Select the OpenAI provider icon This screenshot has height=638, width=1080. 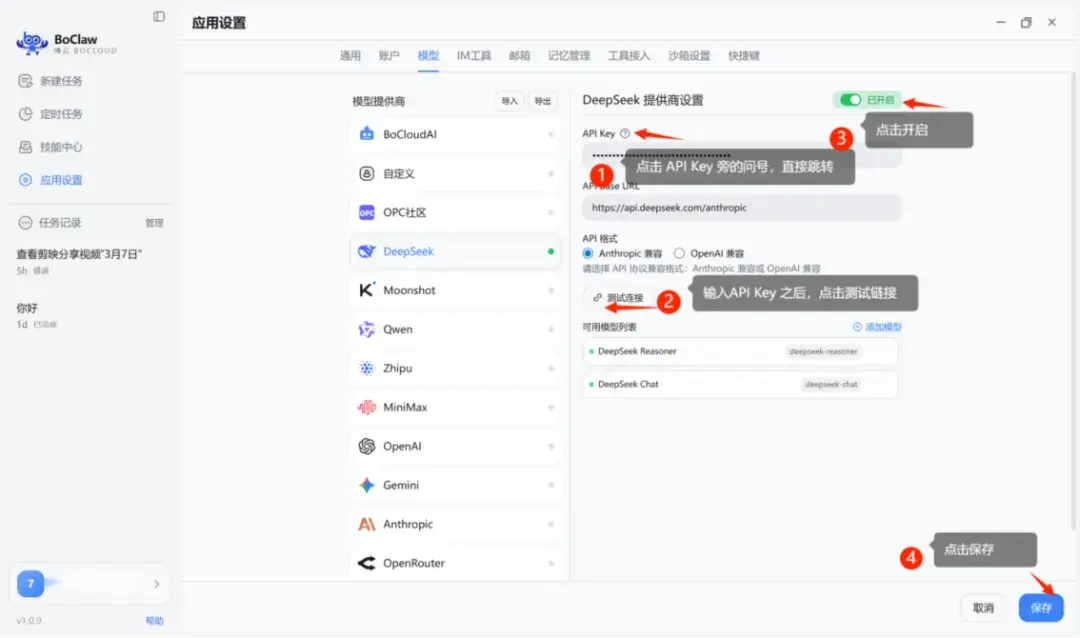click(366, 446)
